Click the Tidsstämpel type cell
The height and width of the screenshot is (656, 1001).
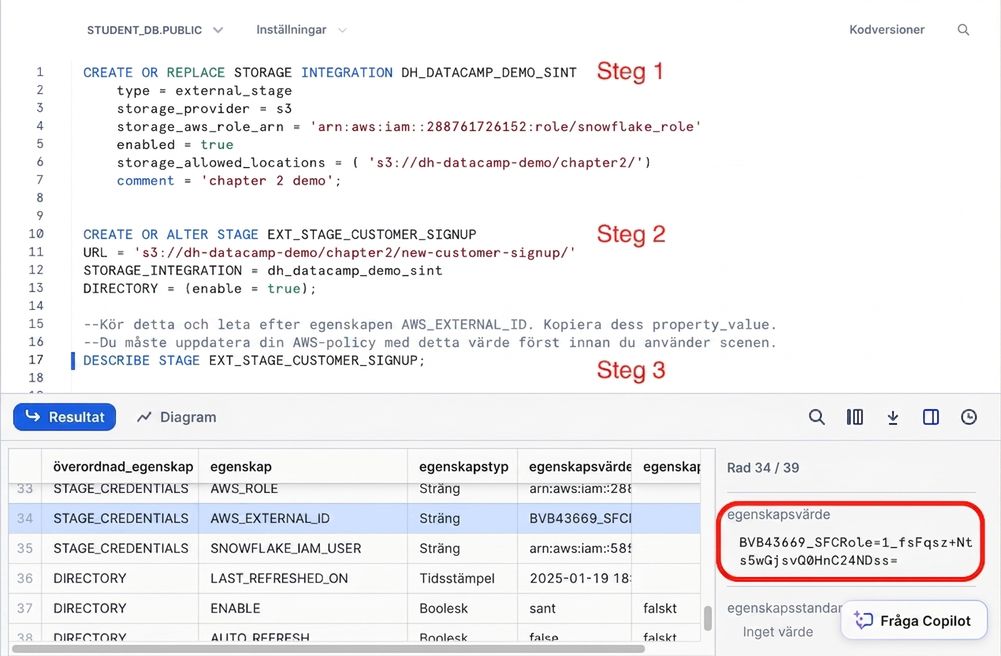(463, 578)
